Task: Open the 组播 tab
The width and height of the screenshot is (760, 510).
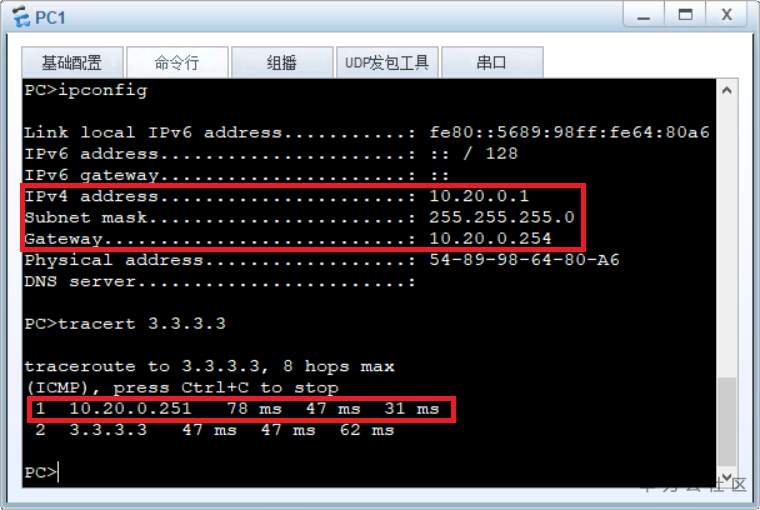Action: [282, 63]
